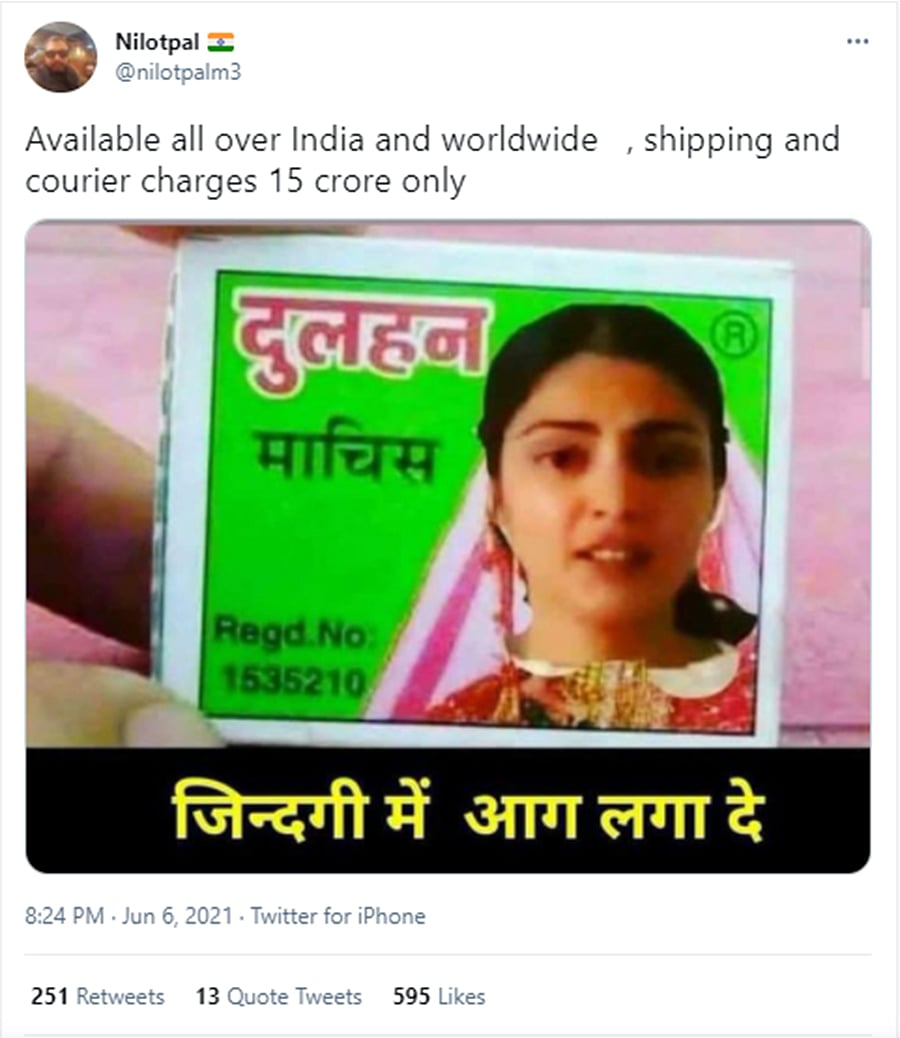Click the registered trademark symbol on matchbox
Viewport: 900px width, 1038px height.
(735, 335)
